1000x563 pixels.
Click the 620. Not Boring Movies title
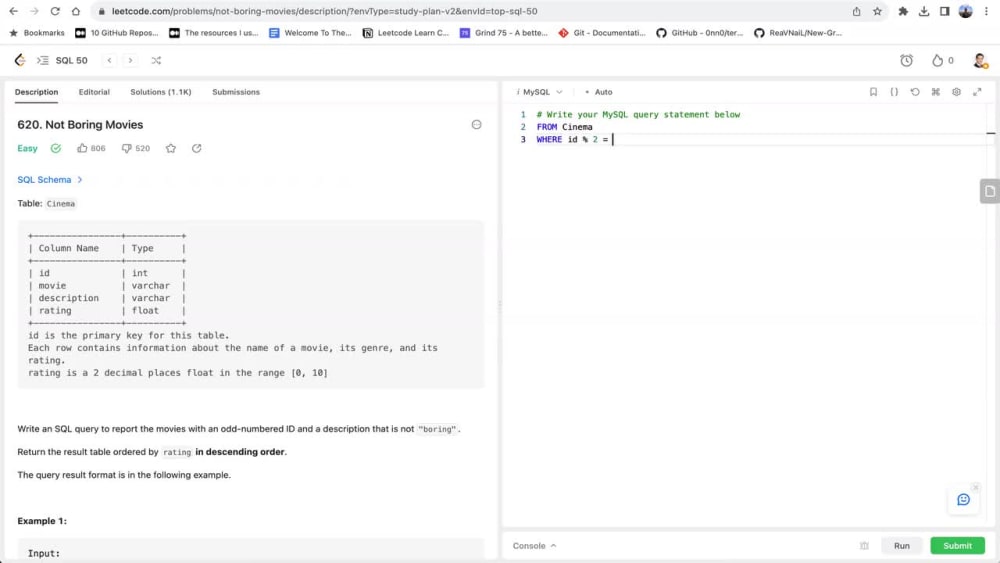point(80,124)
